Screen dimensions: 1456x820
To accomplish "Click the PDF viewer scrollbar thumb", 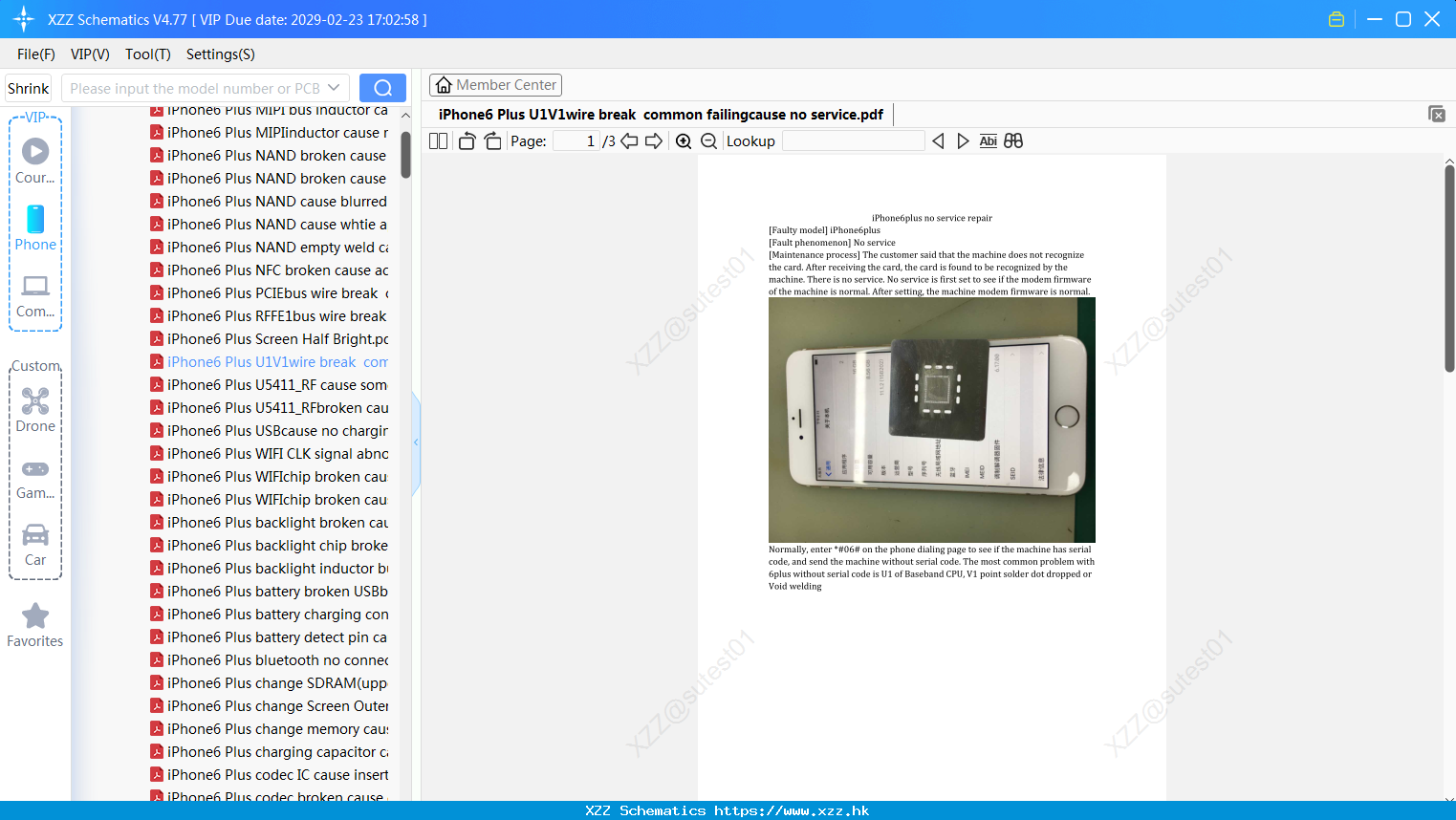I will tap(1449, 269).
